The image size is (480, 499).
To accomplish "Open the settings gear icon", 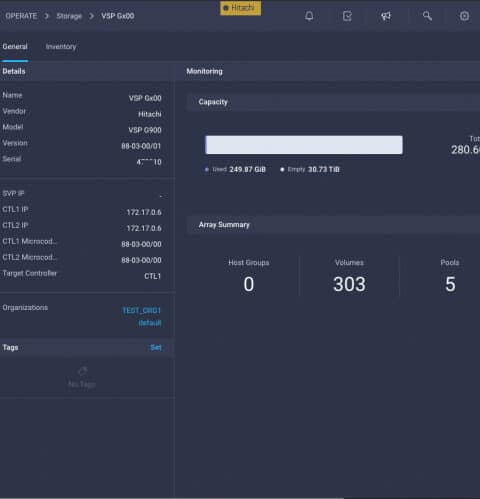I will pos(464,16).
